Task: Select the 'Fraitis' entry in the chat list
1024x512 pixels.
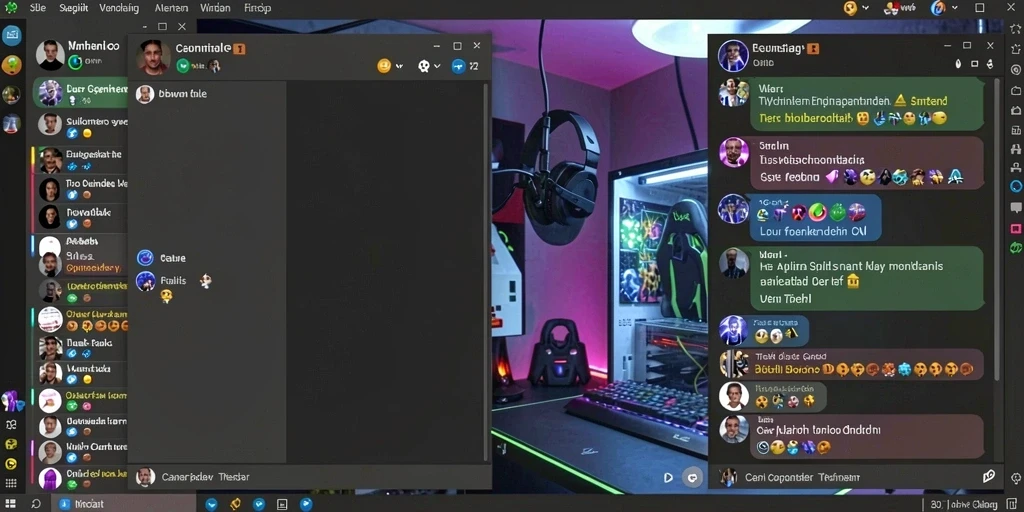Action: click(161, 281)
